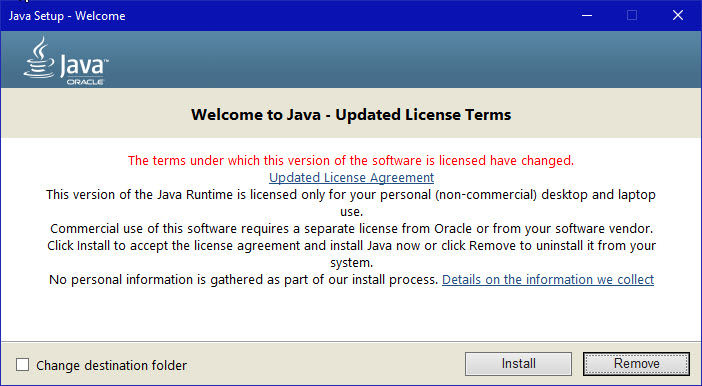Click the Java coffee cup logo
Screen dimensions: 702x386
(x=39, y=58)
